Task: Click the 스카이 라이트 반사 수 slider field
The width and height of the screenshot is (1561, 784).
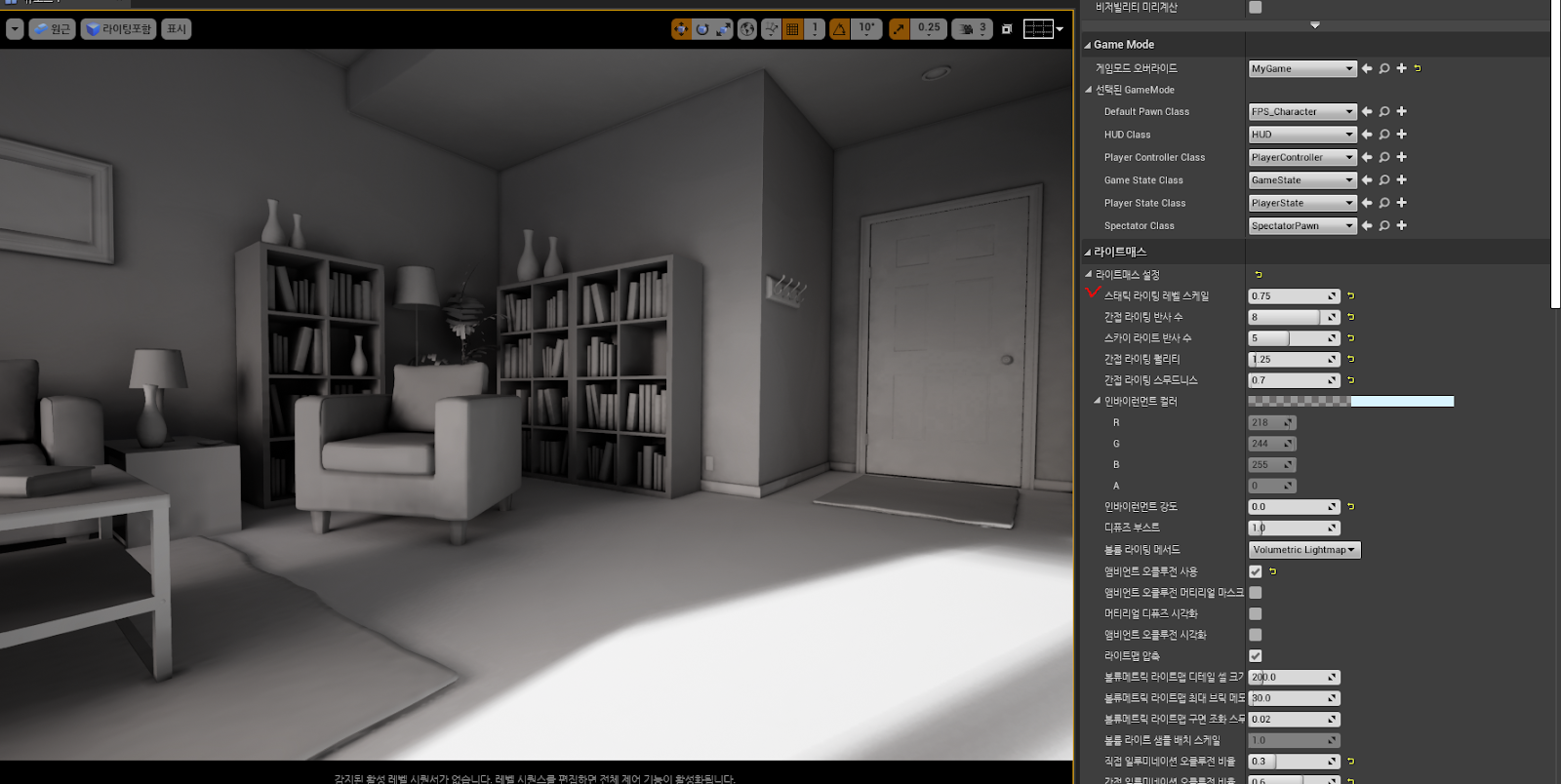Action: (1295, 338)
